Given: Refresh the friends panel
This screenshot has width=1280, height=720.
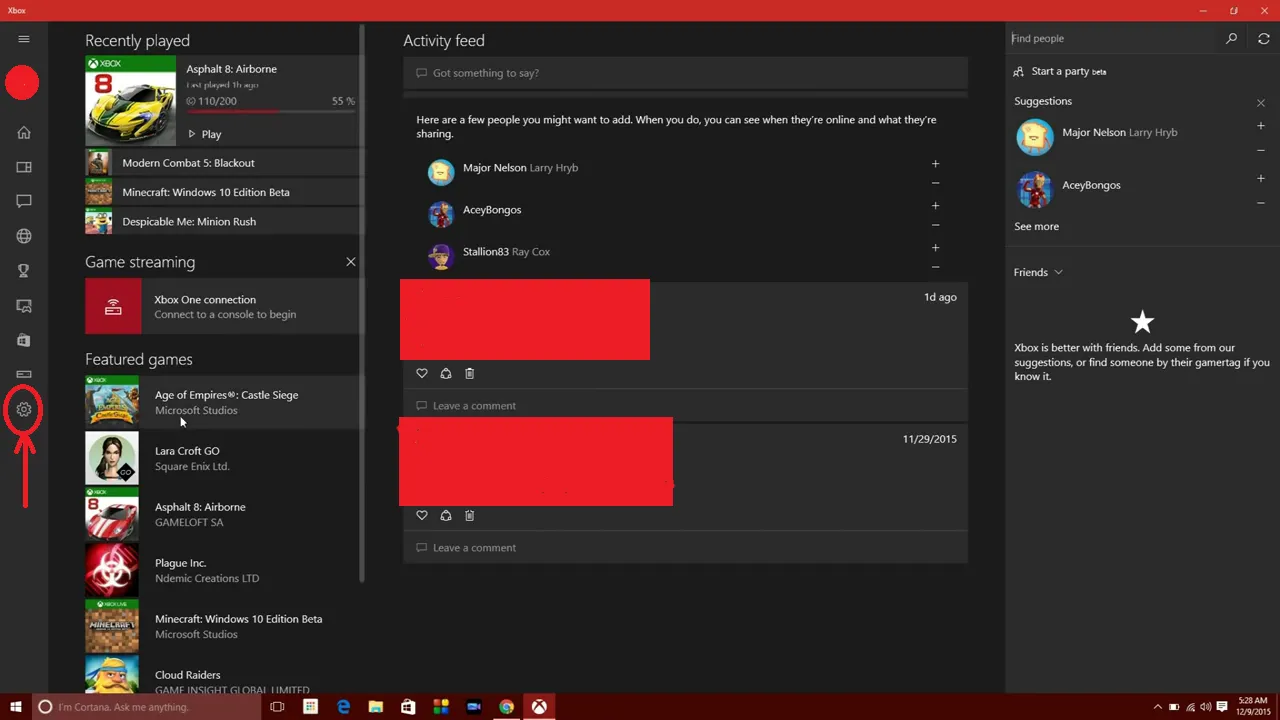Looking at the screenshot, I should 1264,38.
